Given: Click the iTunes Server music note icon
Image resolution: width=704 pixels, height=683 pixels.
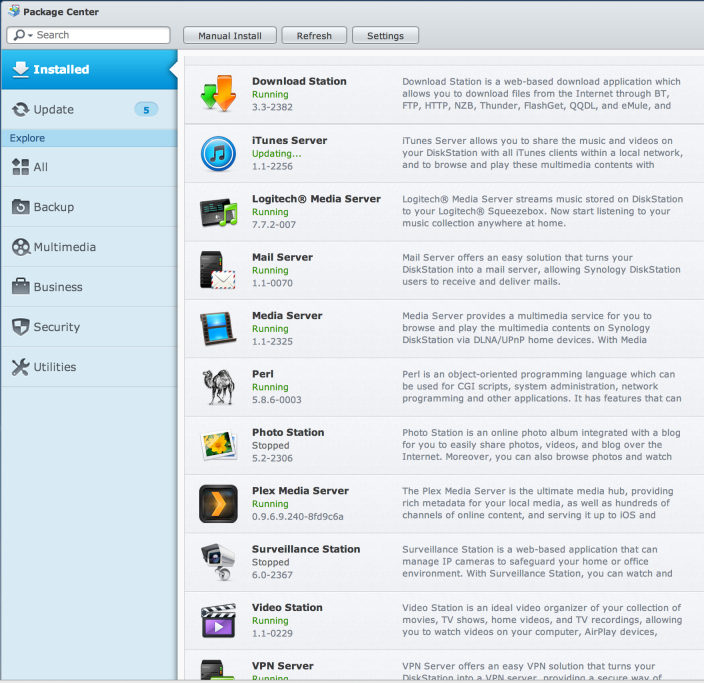Looking at the screenshot, I should [218, 154].
